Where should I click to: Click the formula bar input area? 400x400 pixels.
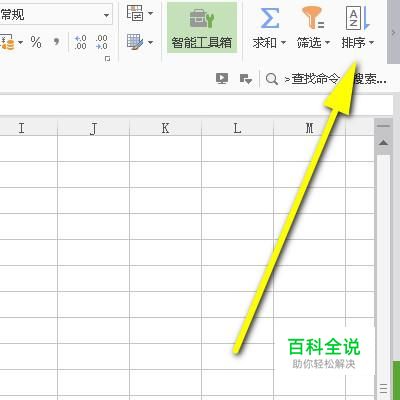point(197,106)
